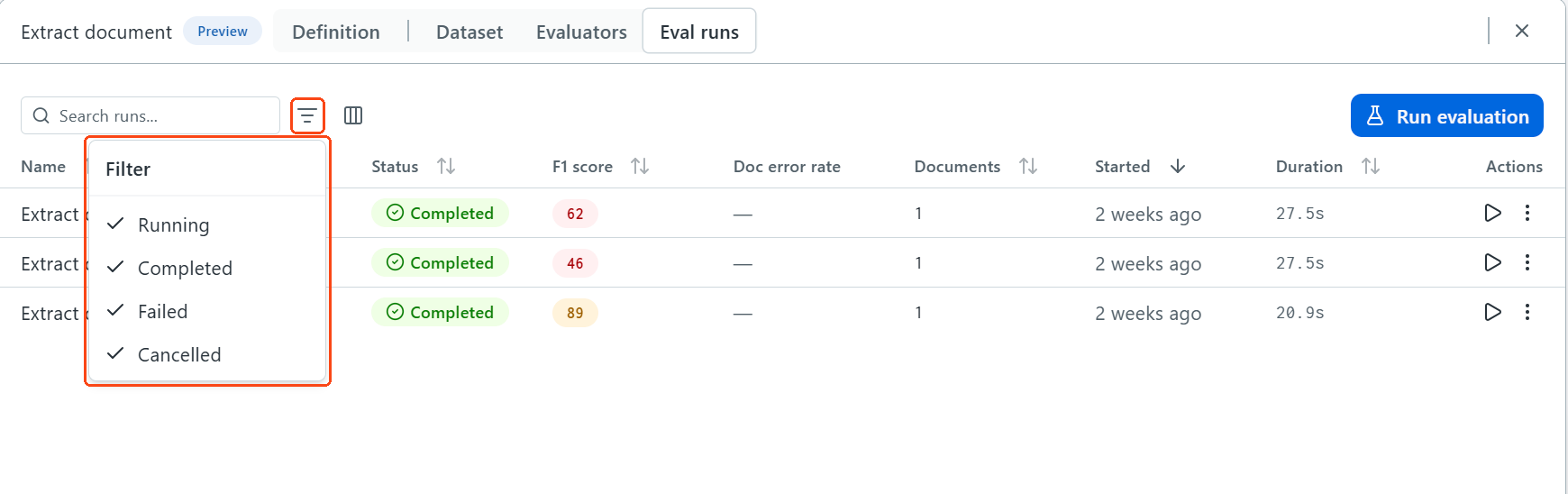Click the search magnifier icon
The image size is (1568, 494).
pos(41,115)
